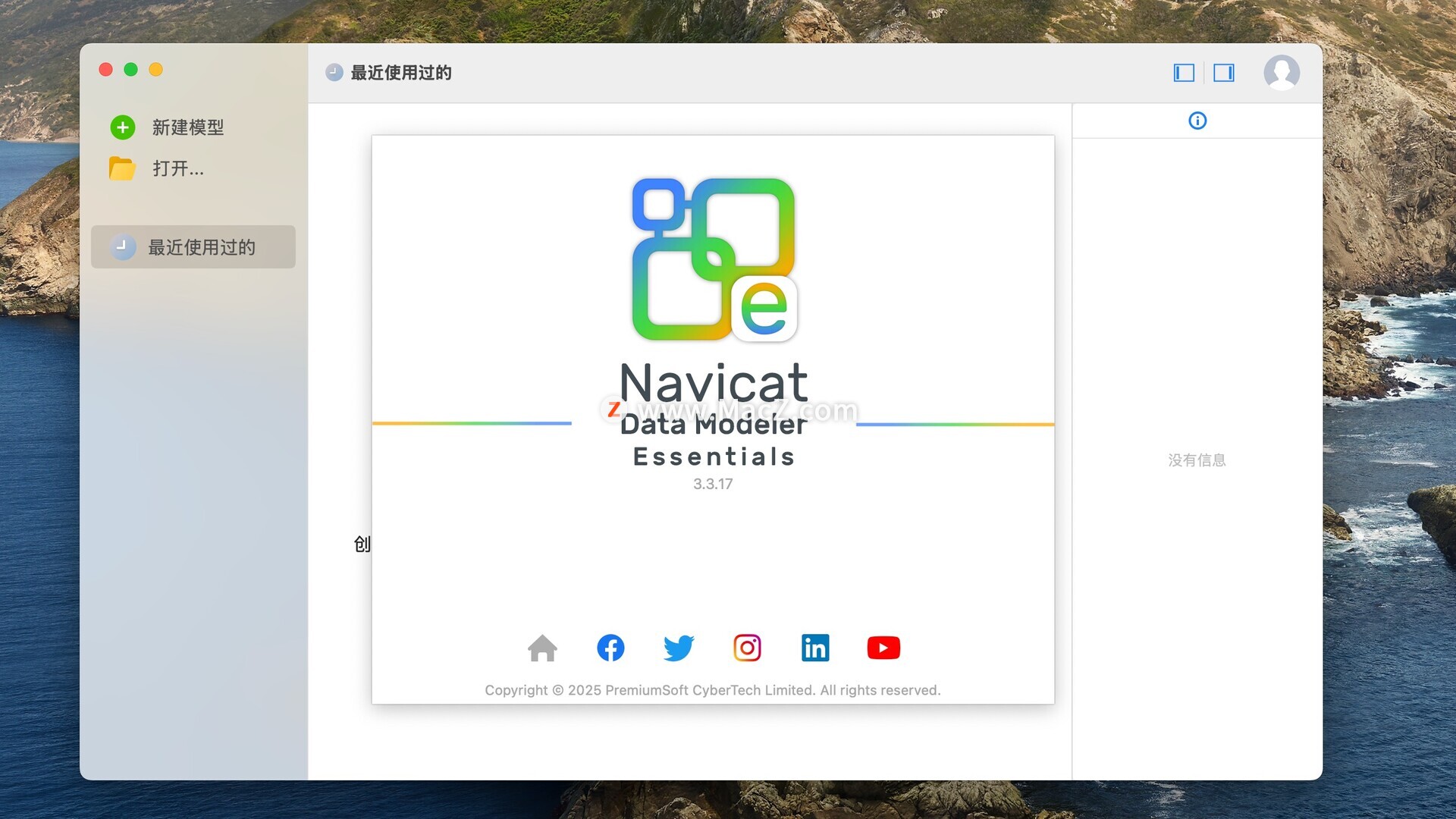
Task: Toggle the right info panel visibility
Action: pyautogui.click(x=1223, y=73)
